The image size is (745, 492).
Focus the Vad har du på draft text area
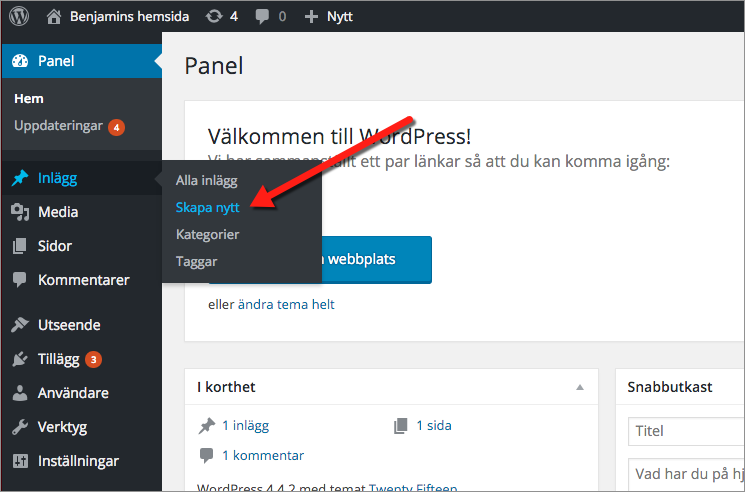point(686,475)
